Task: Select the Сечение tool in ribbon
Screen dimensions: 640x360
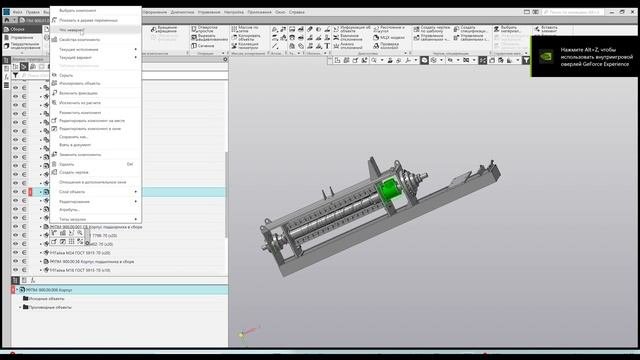Action: click(203, 46)
